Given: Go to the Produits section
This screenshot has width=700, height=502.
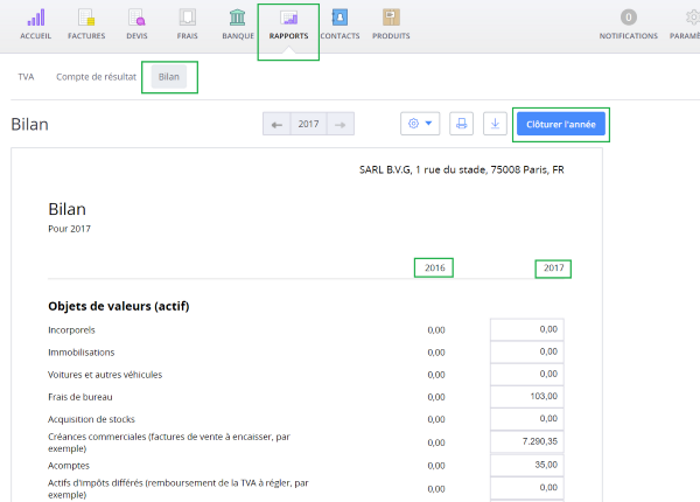Looking at the screenshot, I should tap(391, 19).
